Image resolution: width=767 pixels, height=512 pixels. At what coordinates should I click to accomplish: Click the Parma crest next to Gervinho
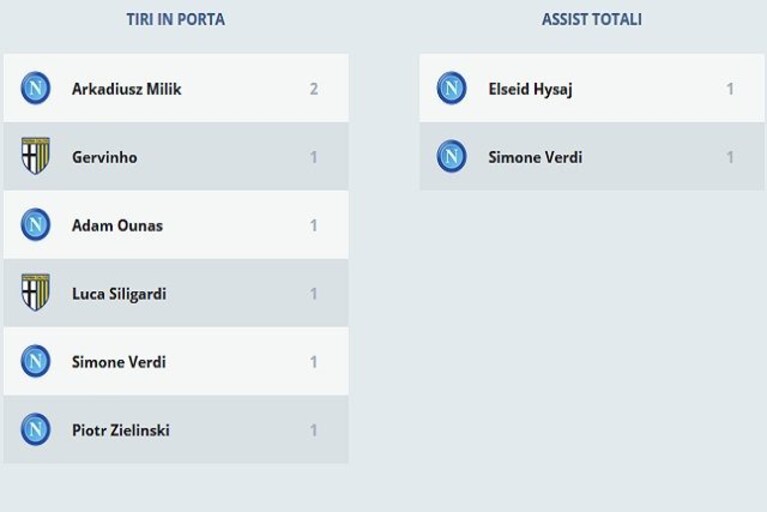point(36,156)
